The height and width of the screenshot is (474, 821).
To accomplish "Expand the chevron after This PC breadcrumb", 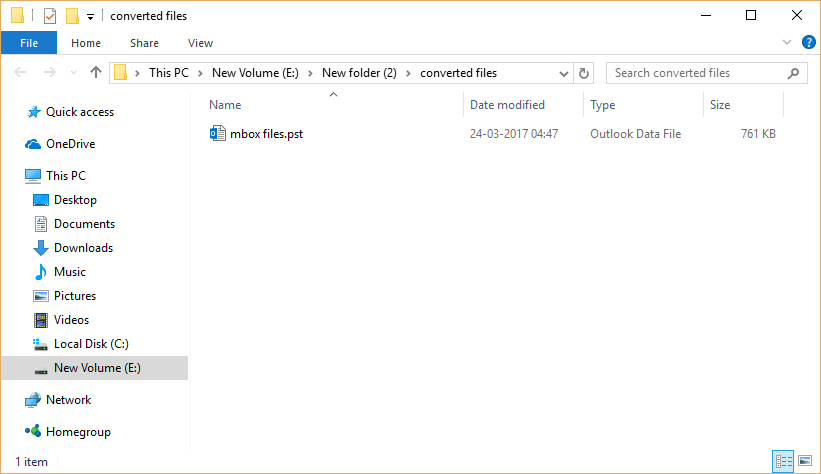I will (x=200, y=73).
